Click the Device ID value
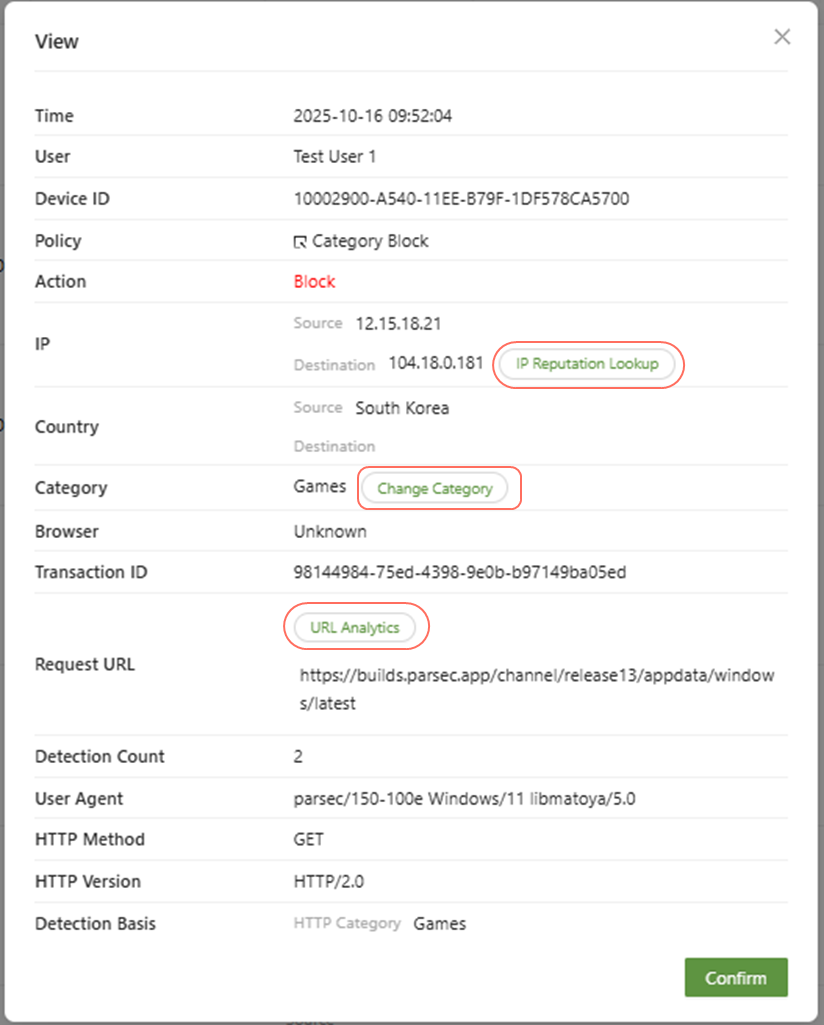 (x=461, y=199)
